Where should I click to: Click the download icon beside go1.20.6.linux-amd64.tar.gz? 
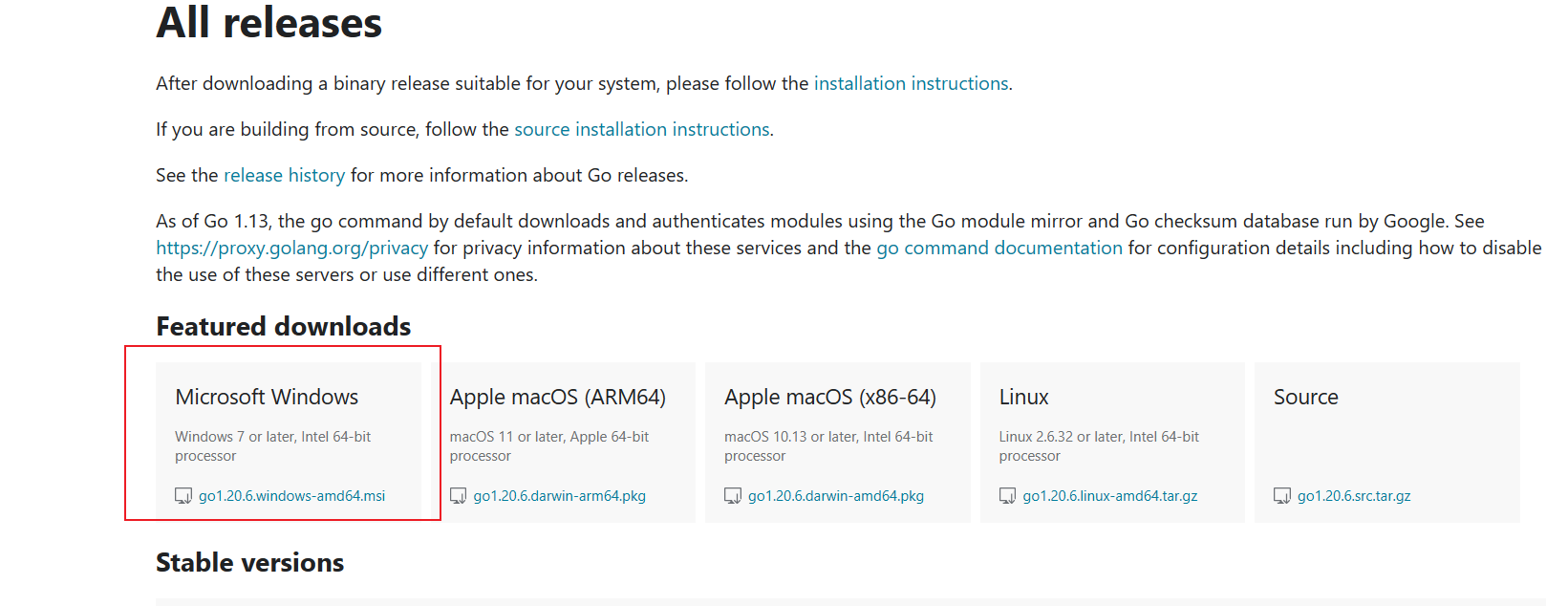[x=1007, y=496]
